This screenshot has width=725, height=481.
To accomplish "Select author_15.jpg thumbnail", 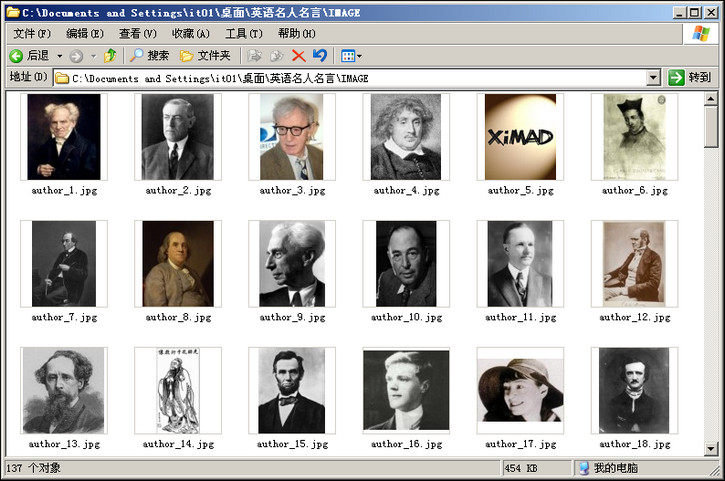I will coord(292,390).
